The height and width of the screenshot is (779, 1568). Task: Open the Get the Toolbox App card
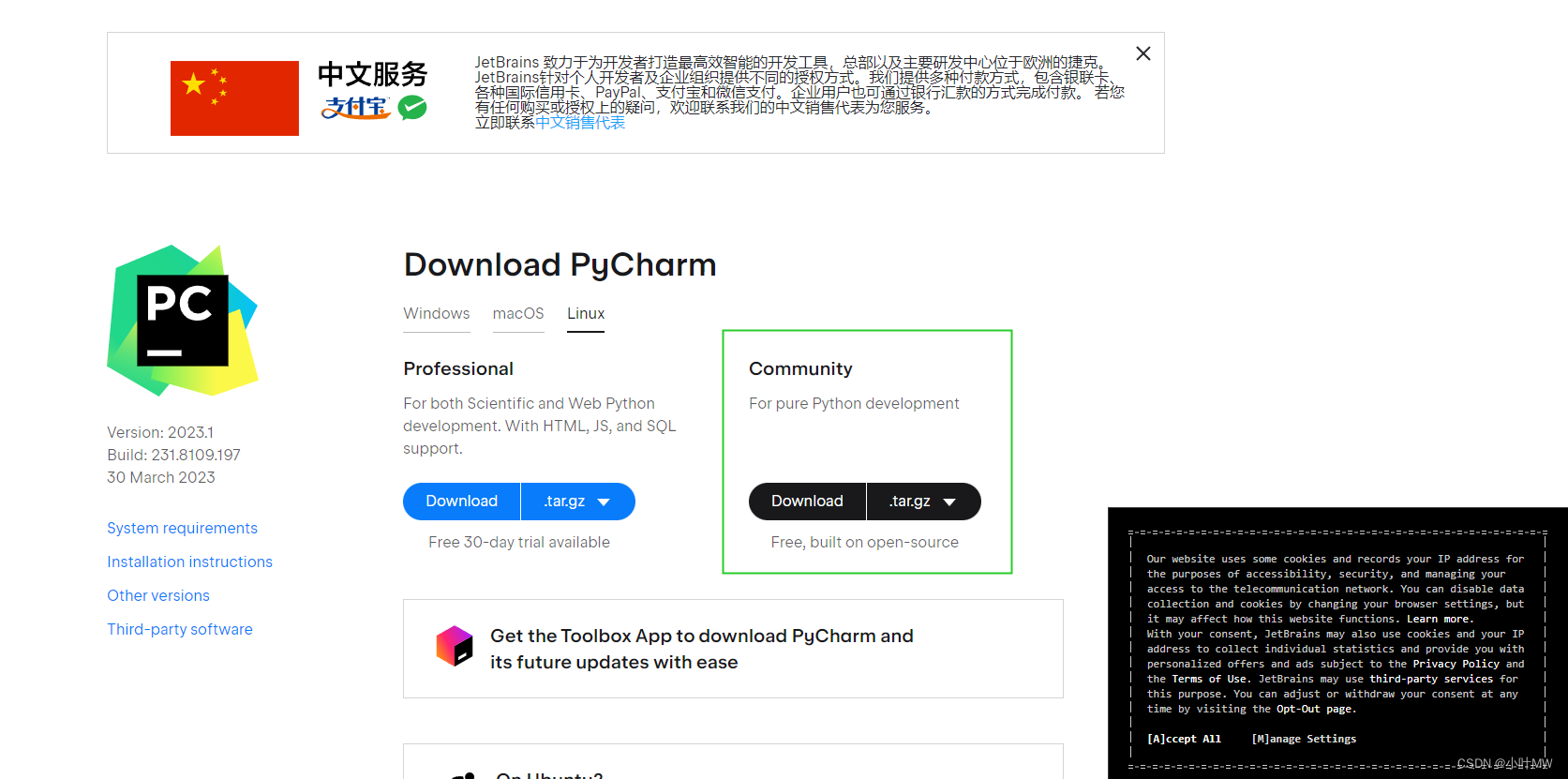pyautogui.click(x=733, y=649)
